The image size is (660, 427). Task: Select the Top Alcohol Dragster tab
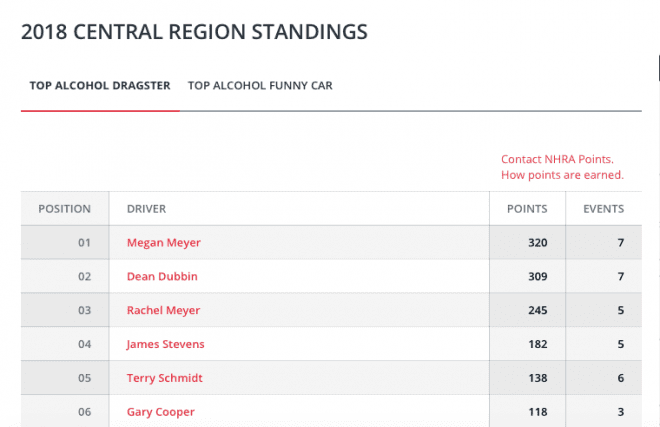(x=100, y=85)
